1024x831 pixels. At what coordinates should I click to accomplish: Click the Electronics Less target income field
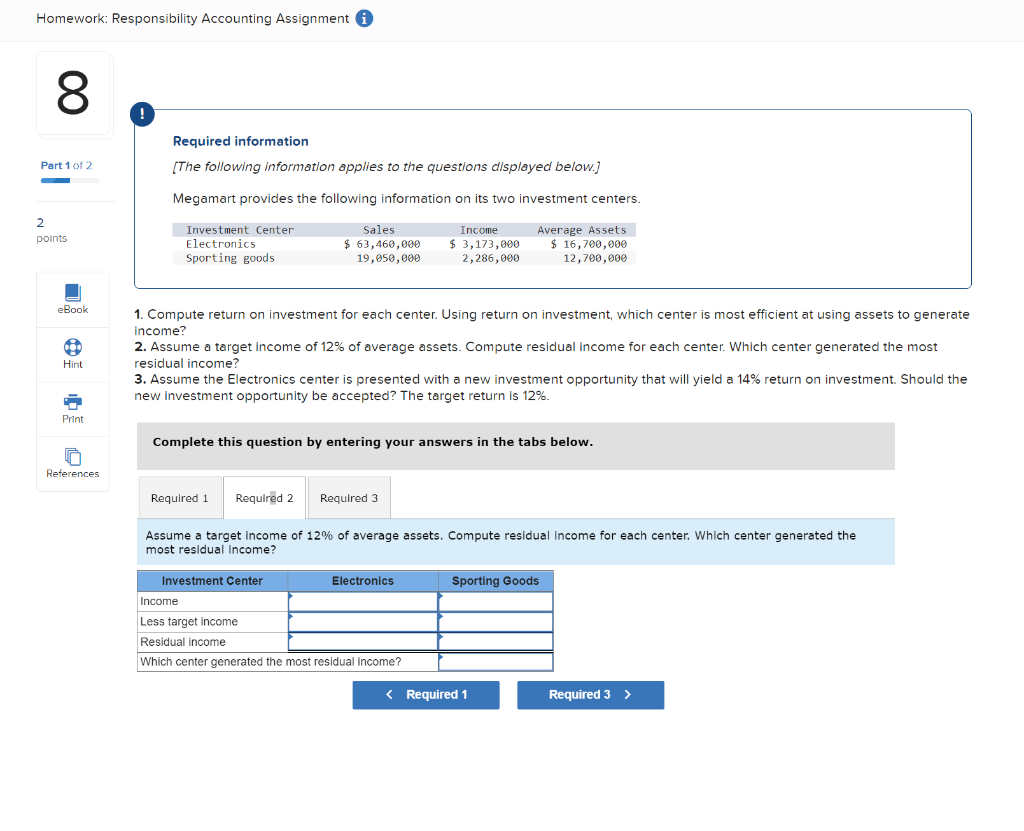coord(363,621)
